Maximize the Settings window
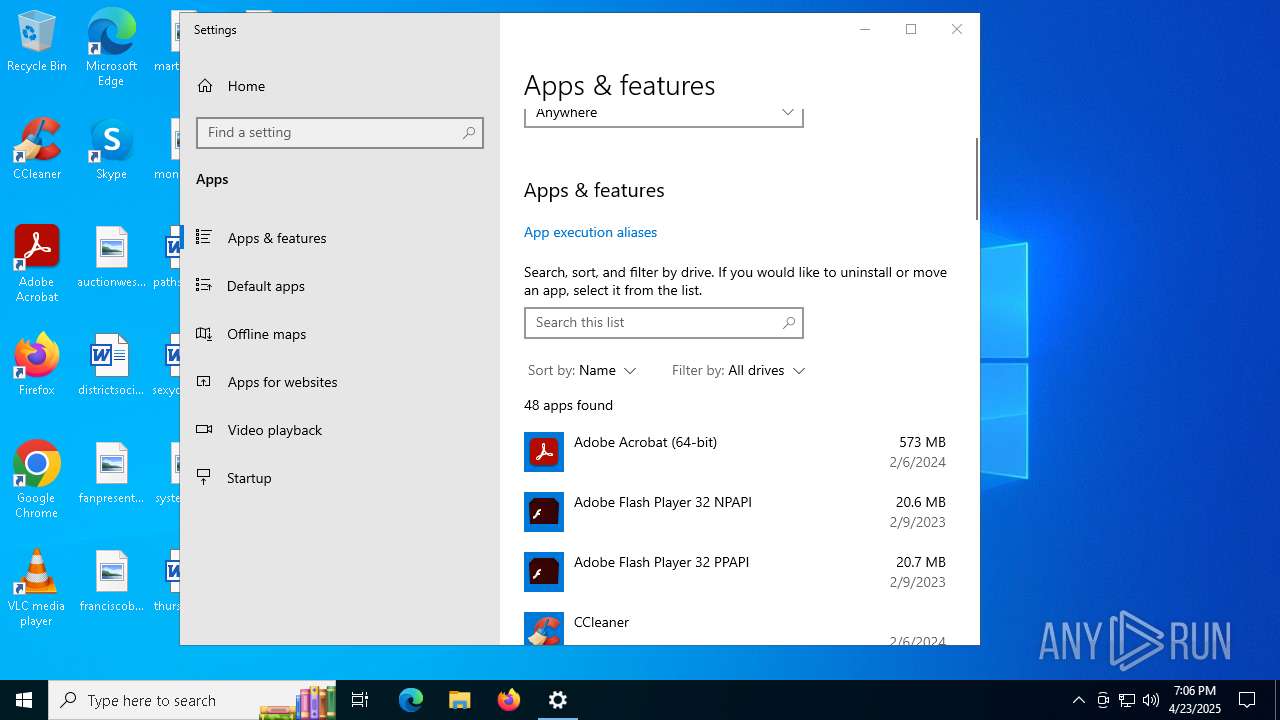Viewport: 1280px width, 720px height. click(911, 29)
